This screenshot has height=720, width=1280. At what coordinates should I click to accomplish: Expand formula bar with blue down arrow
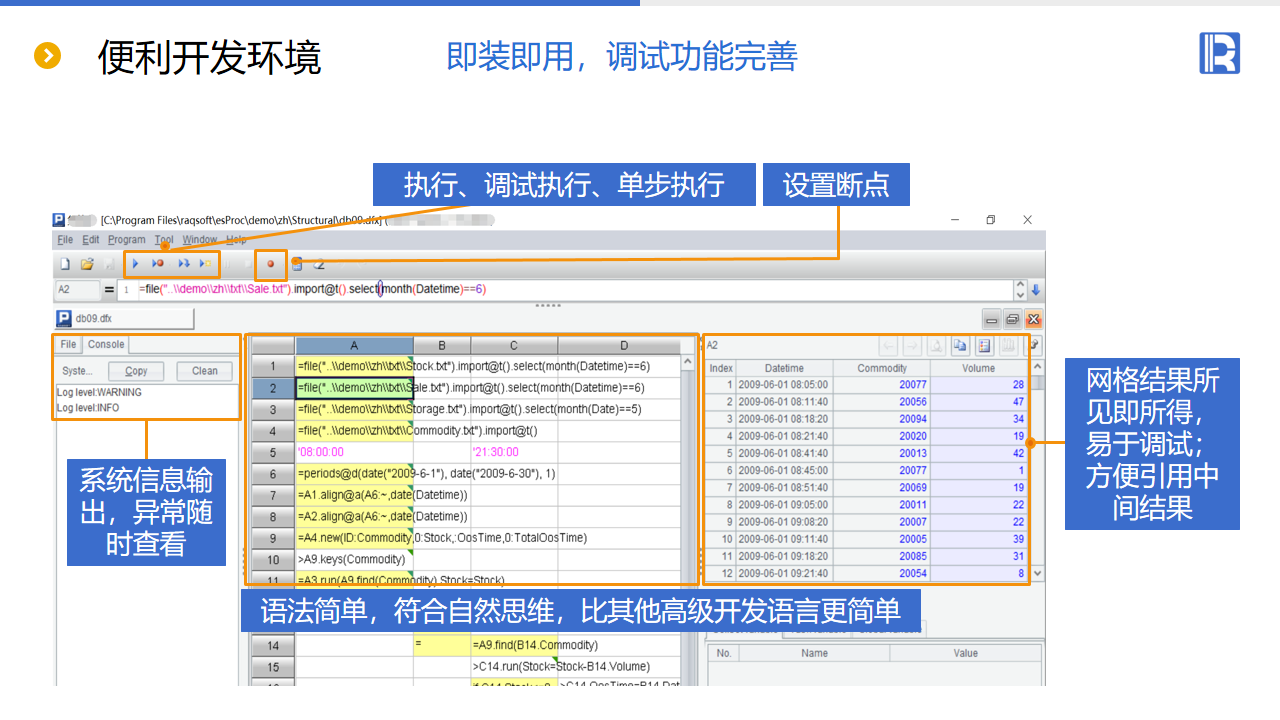(1036, 290)
